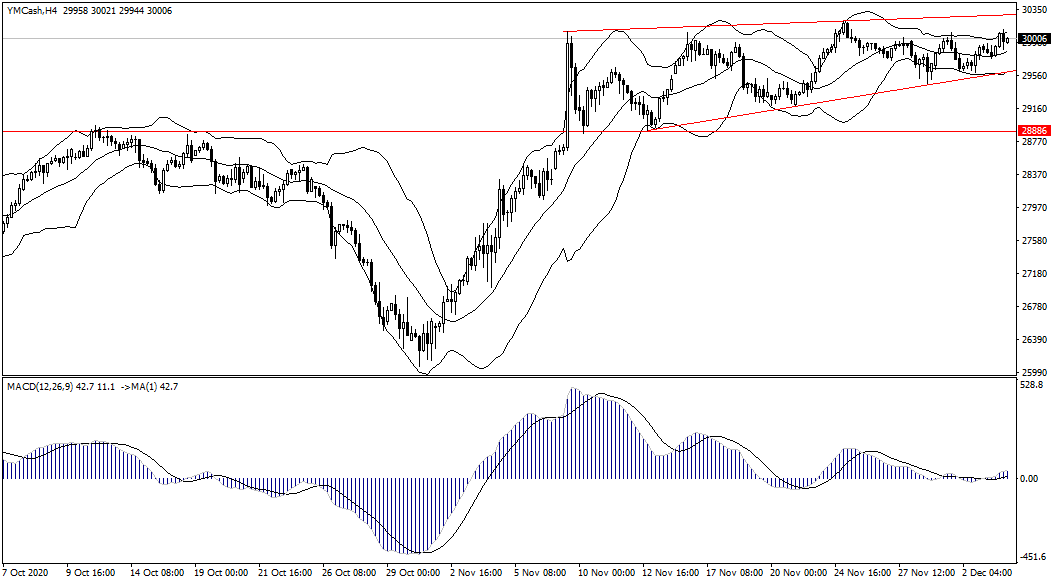The image size is (1057, 584).
Task: Select the 2 Dec 04:00 time label
Action: (990, 575)
